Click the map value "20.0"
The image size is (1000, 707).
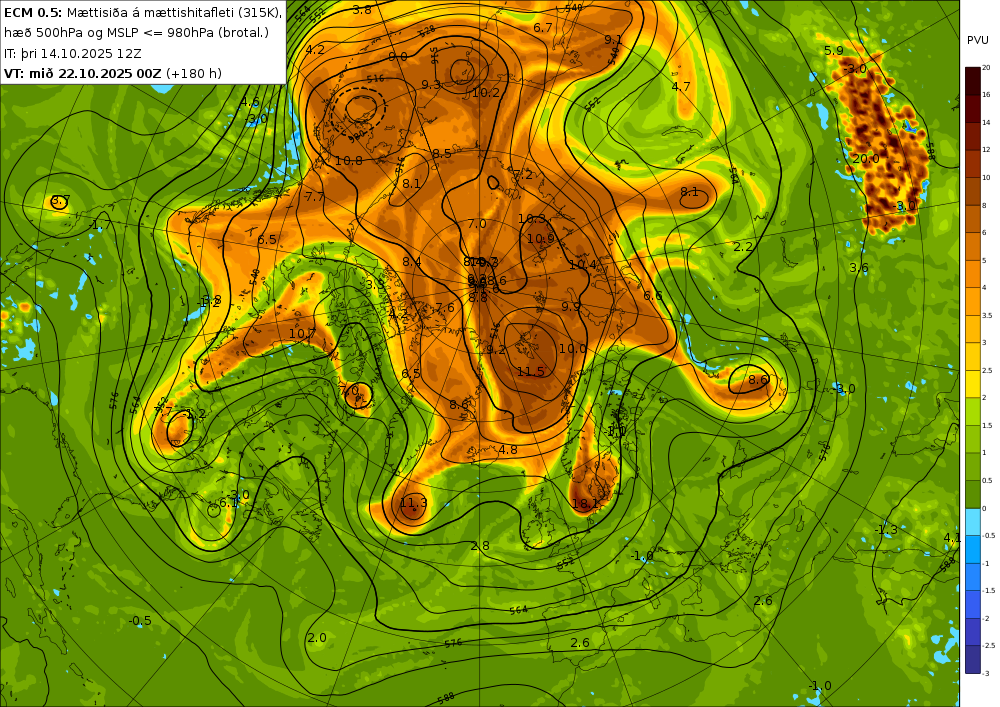point(866,159)
